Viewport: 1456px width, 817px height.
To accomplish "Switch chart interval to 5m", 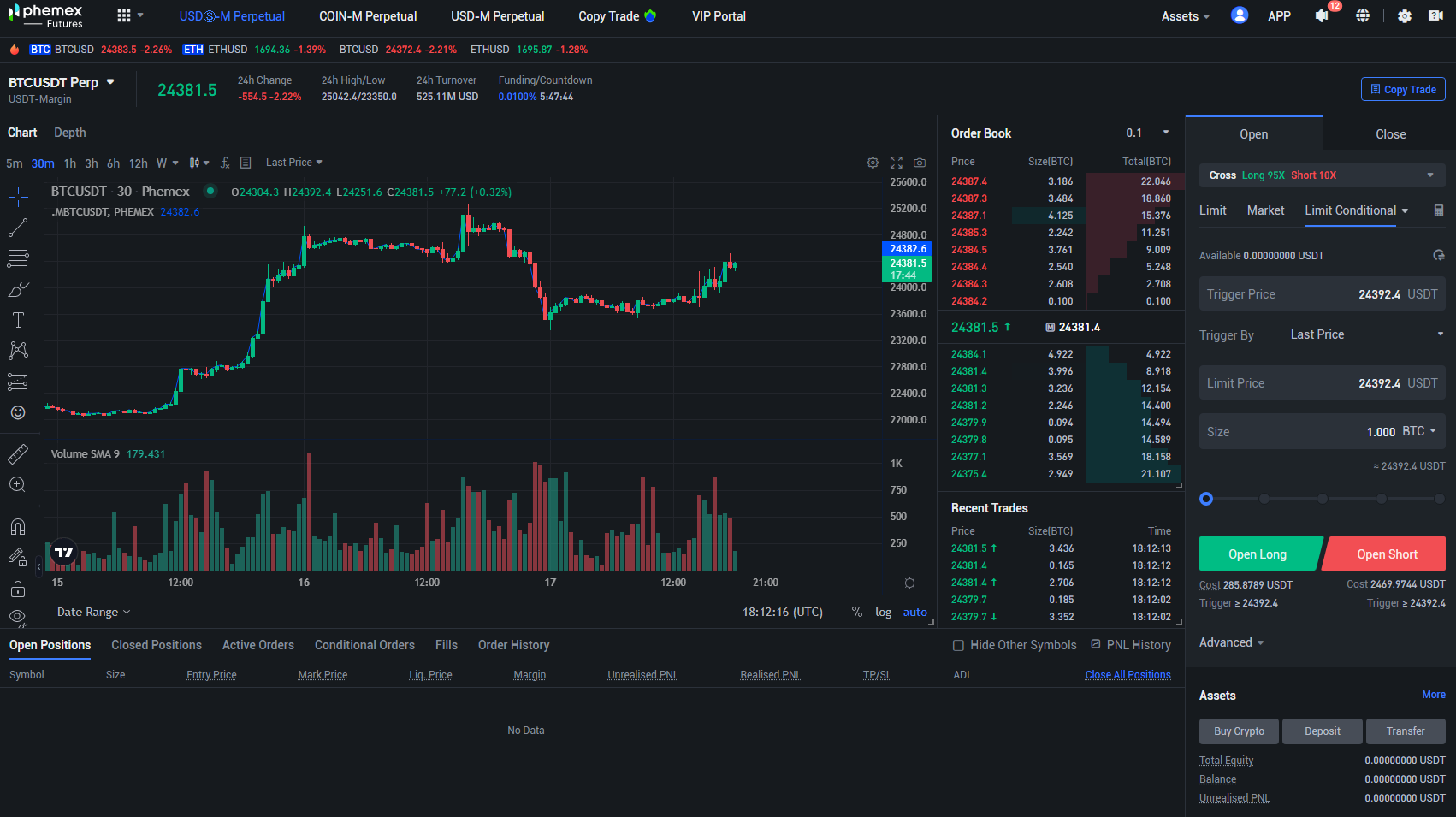I will [15, 163].
